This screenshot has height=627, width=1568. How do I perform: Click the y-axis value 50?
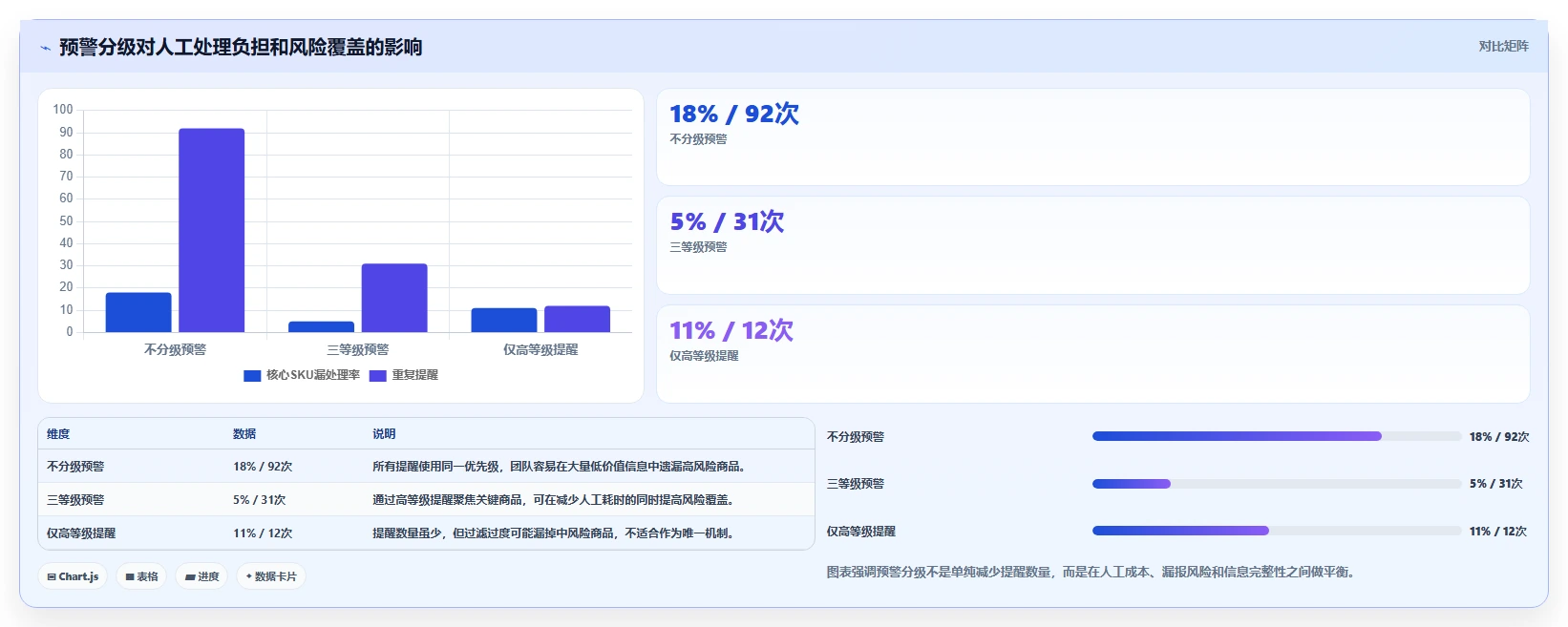pyautogui.click(x=66, y=221)
